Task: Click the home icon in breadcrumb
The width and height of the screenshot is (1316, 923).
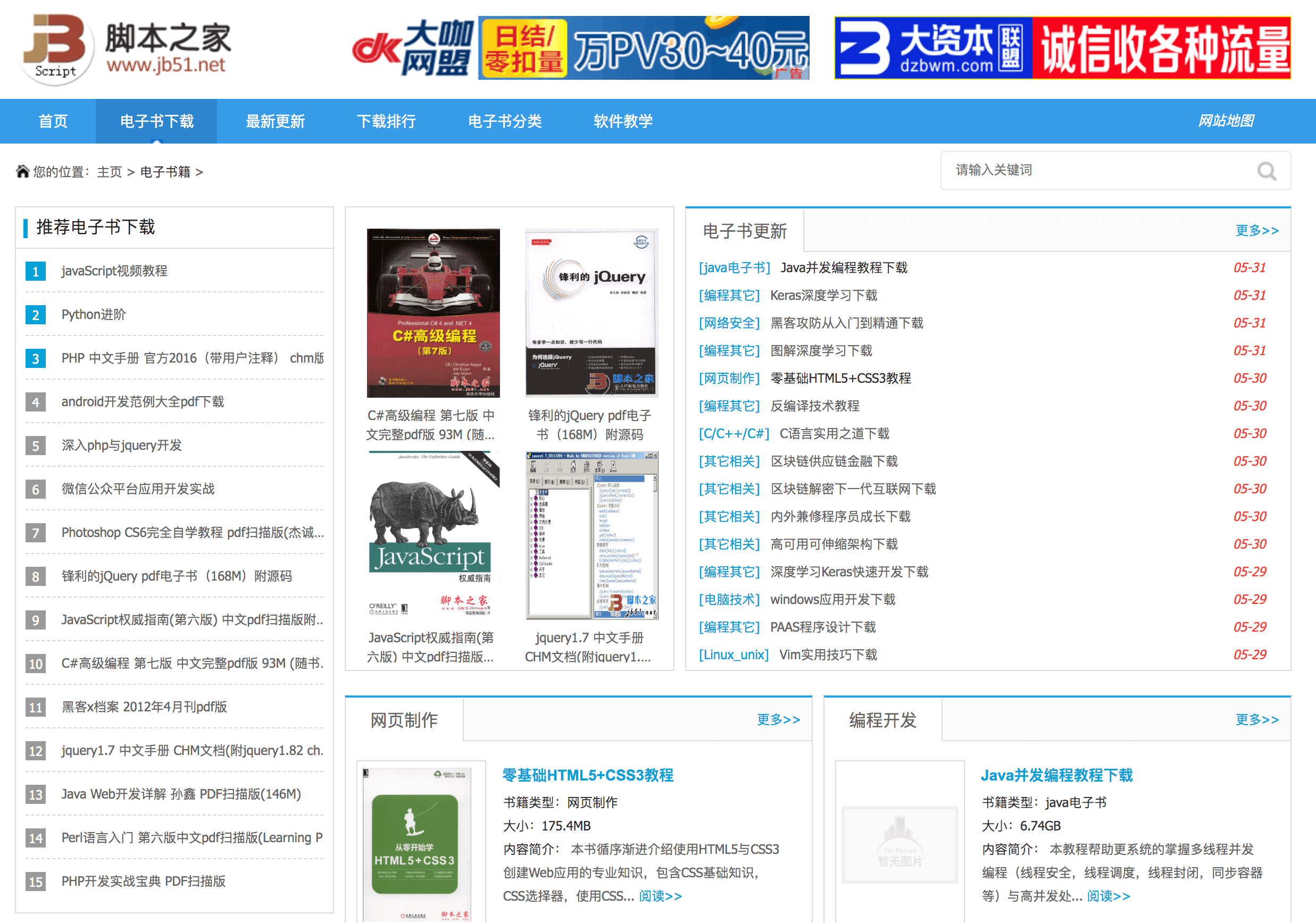Action: [22, 171]
